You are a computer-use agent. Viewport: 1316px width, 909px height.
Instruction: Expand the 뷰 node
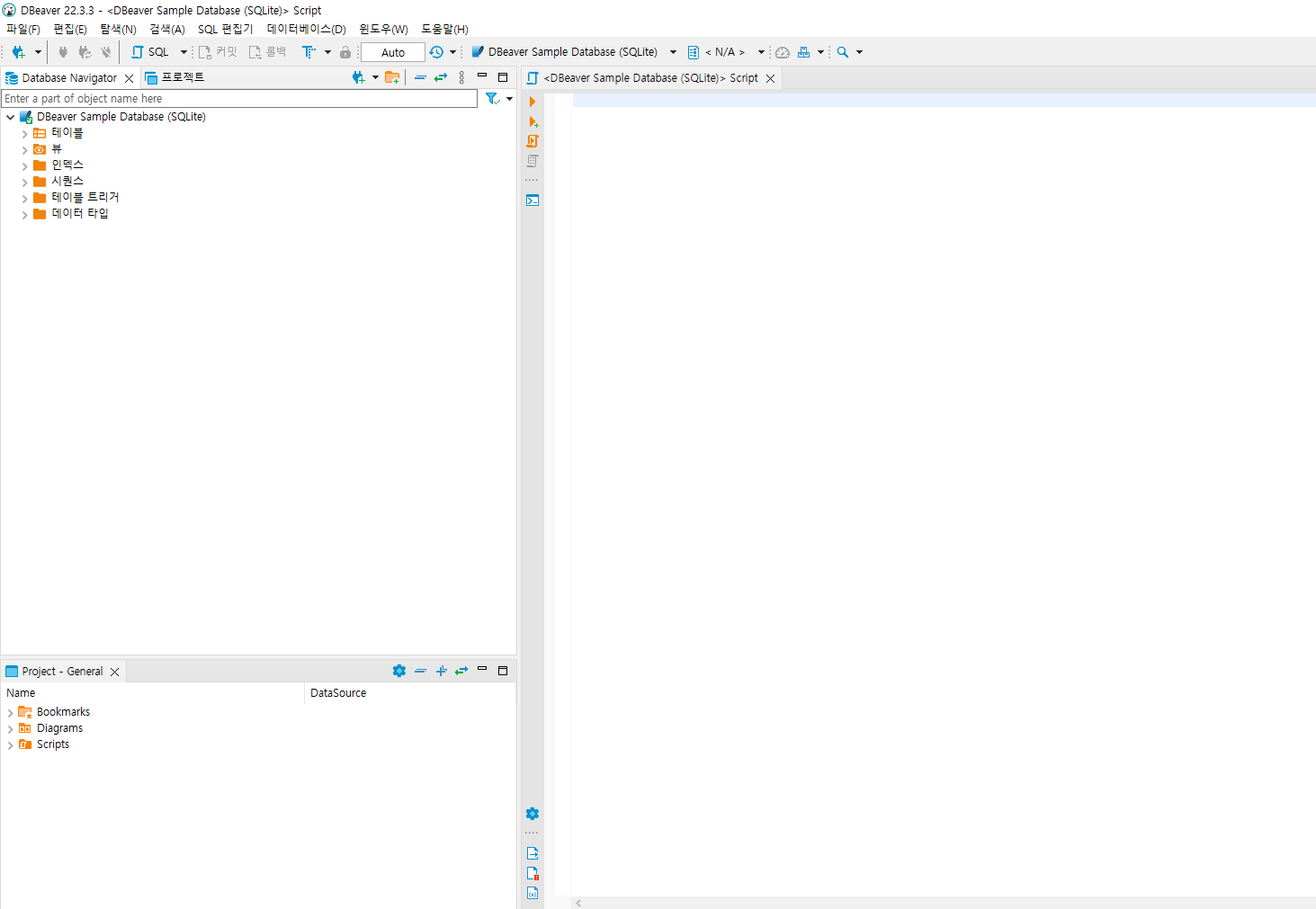25,150
